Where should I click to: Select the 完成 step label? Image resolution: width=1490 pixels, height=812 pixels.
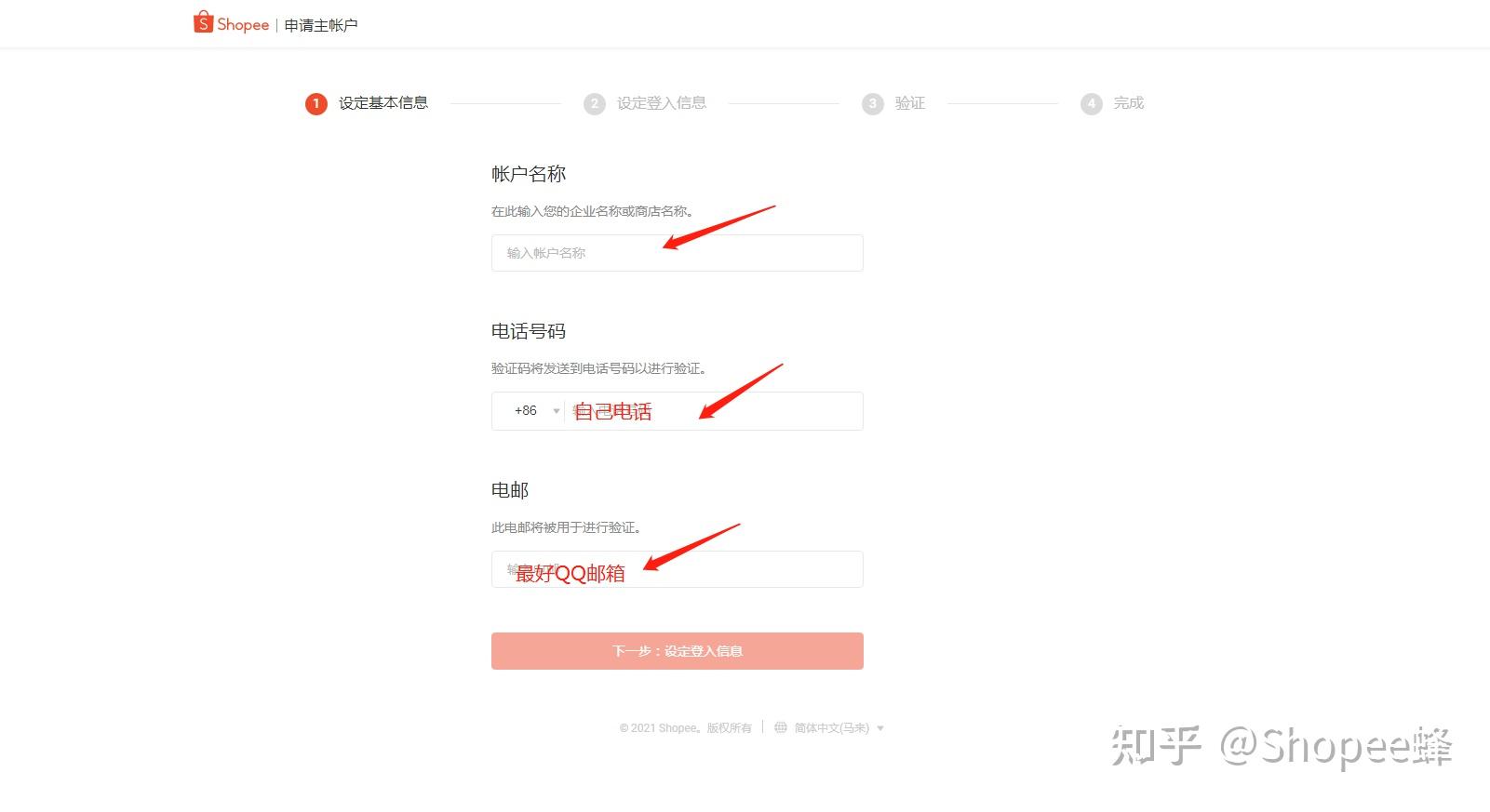(1129, 103)
